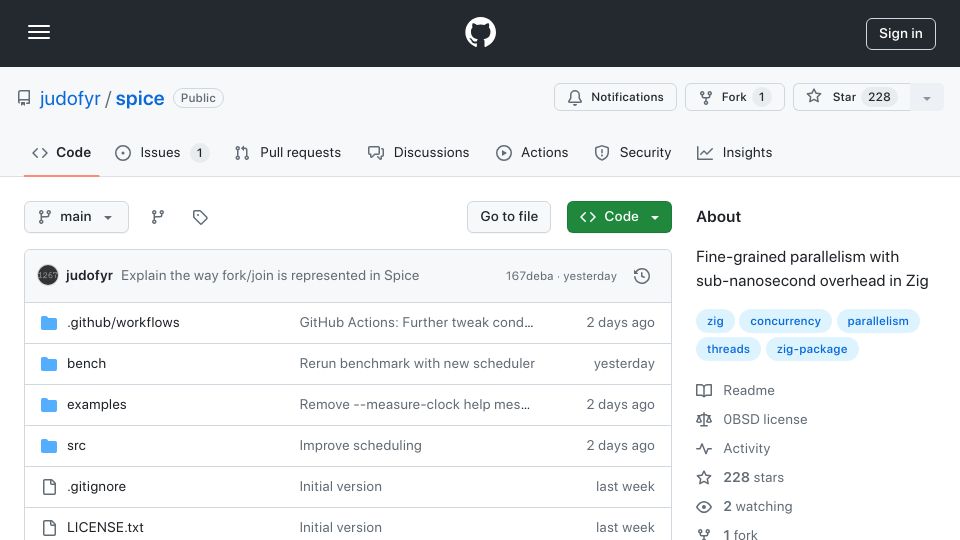Select the parallelism topic tag

tap(878, 321)
